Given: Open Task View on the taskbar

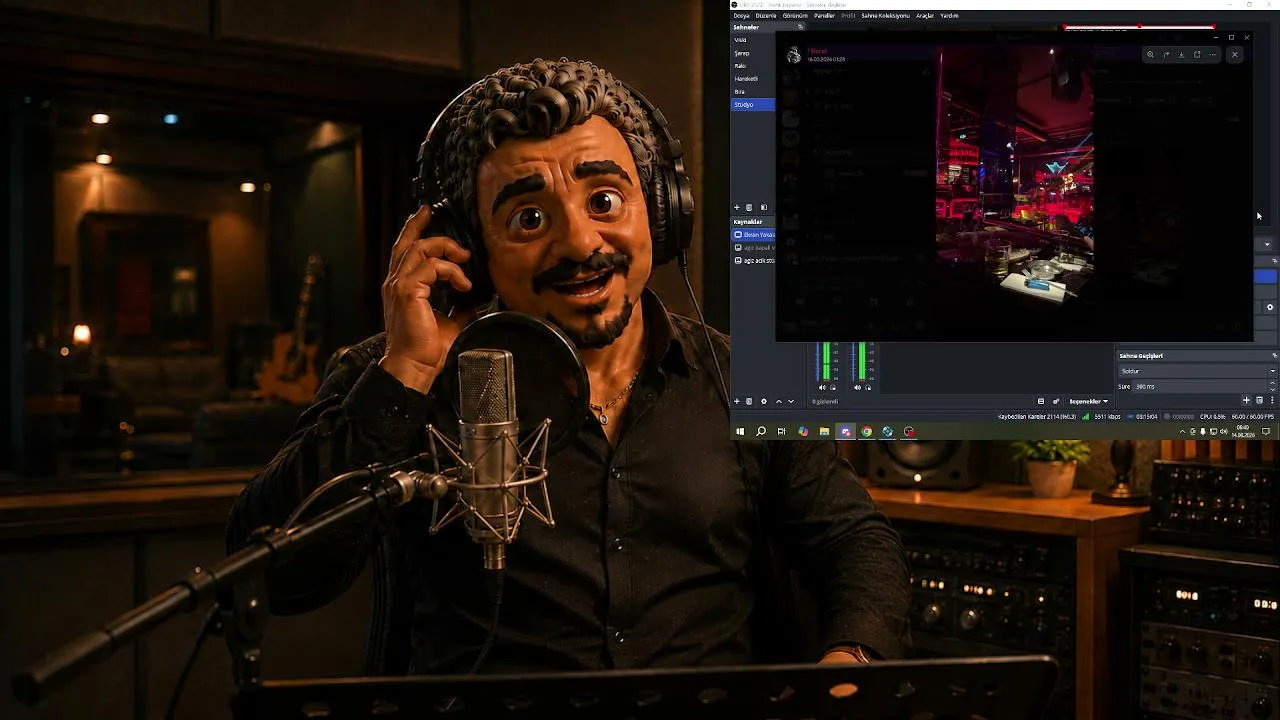Looking at the screenshot, I should (782, 432).
